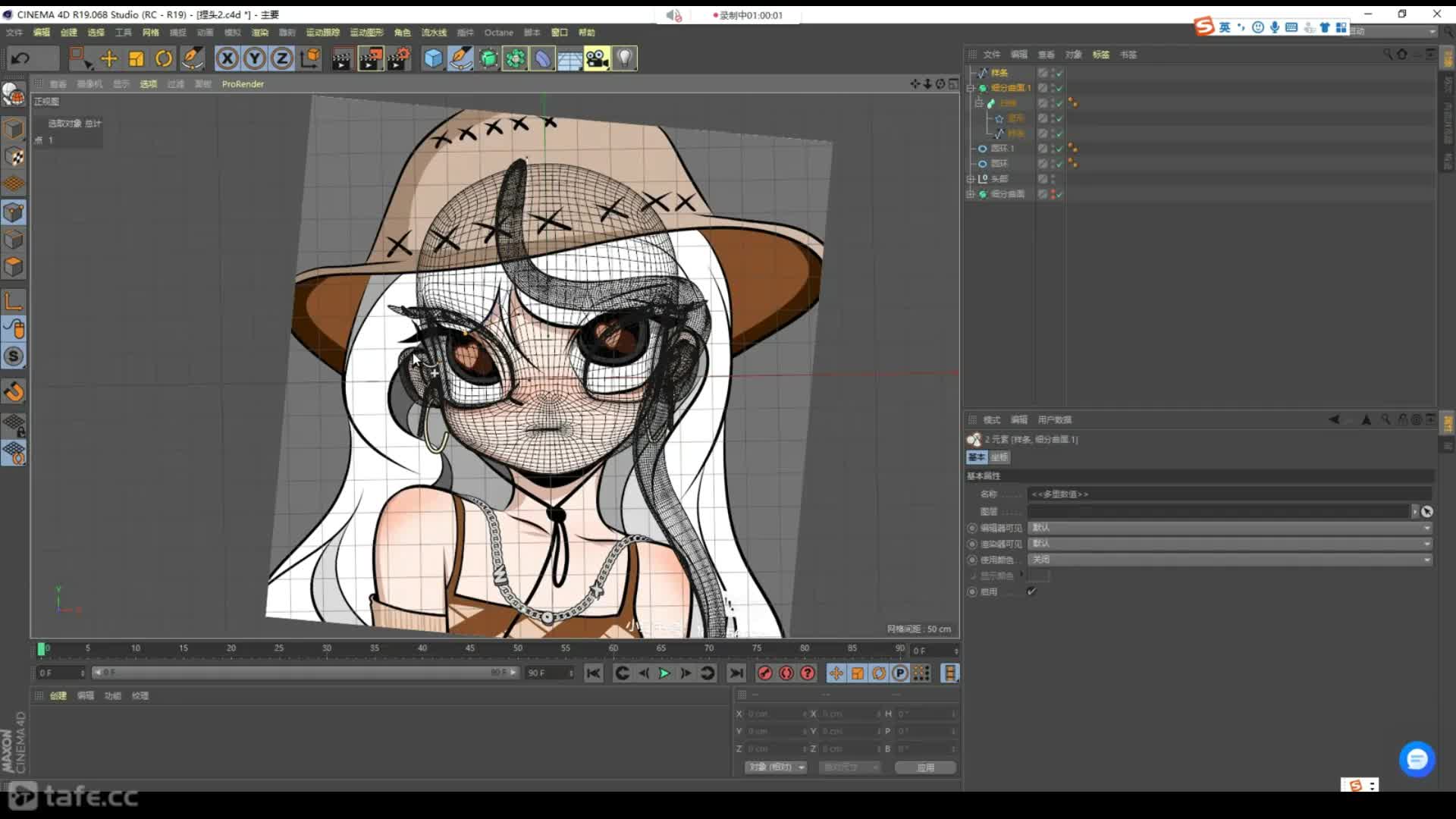The width and height of the screenshot is (1456, 819).
Task: Open Render Settings icon
Action: [399, 58]
